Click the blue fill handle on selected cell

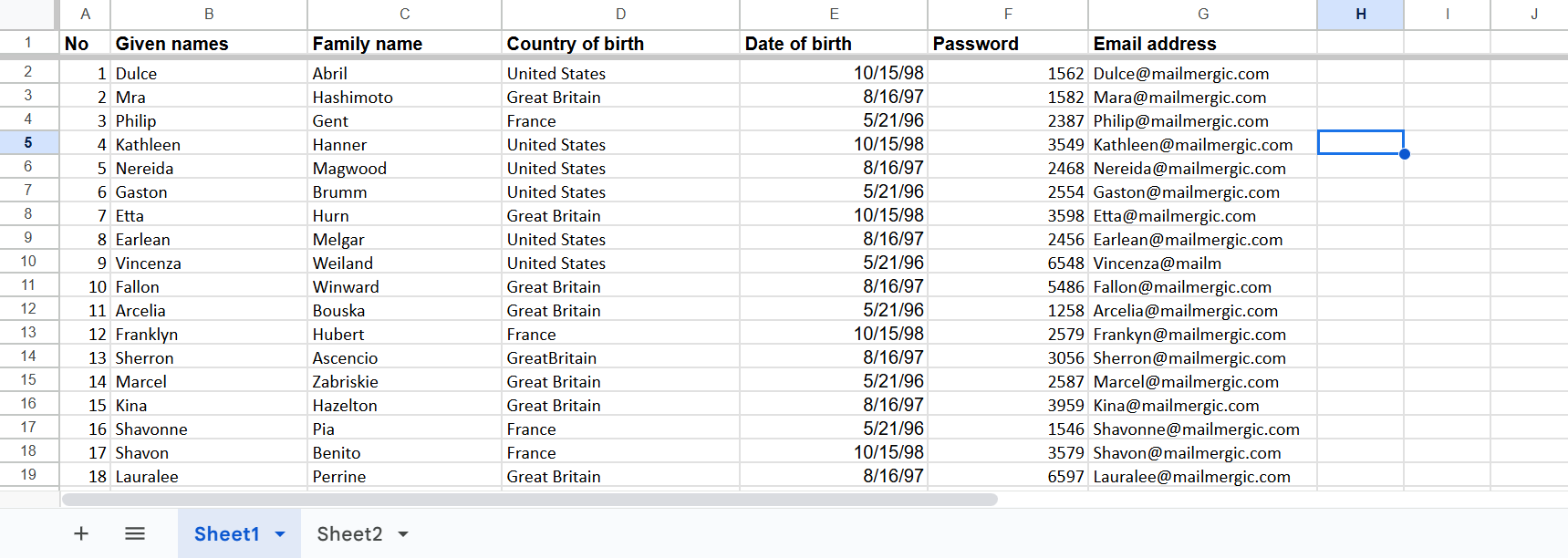coord(1404,154)
